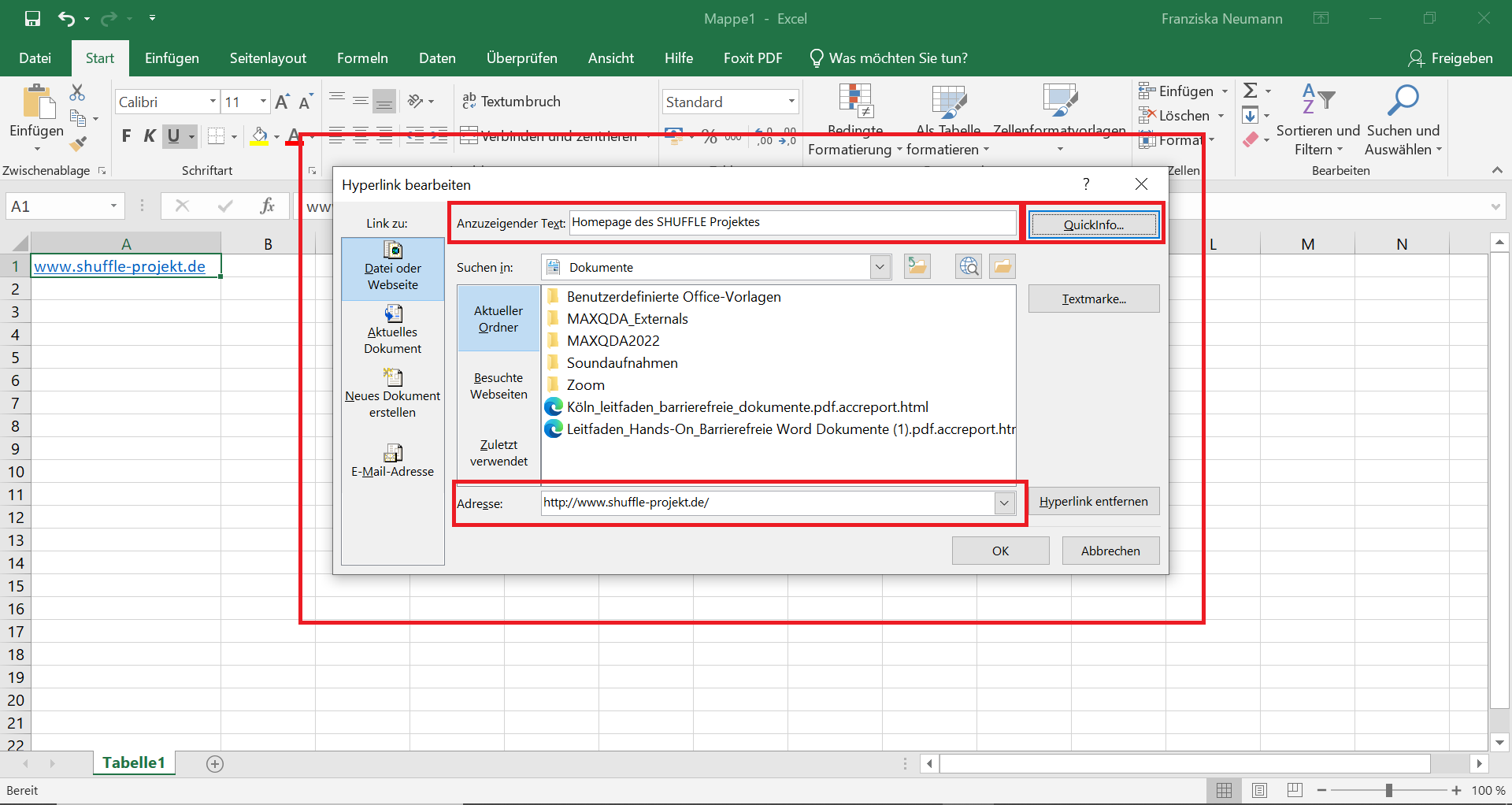Toggle bold formatting with the F button

click(125, 135)
